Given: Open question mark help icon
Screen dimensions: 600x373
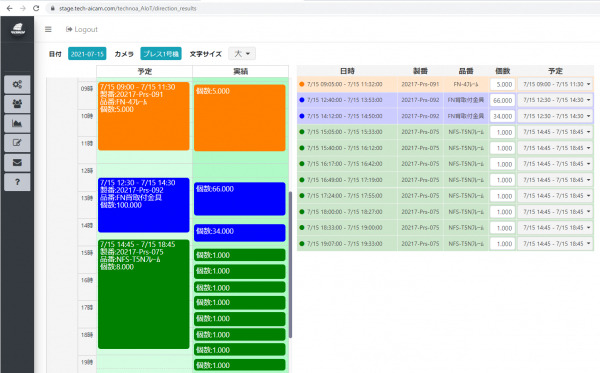Looking at the screenshot, I should pos(17,182).
